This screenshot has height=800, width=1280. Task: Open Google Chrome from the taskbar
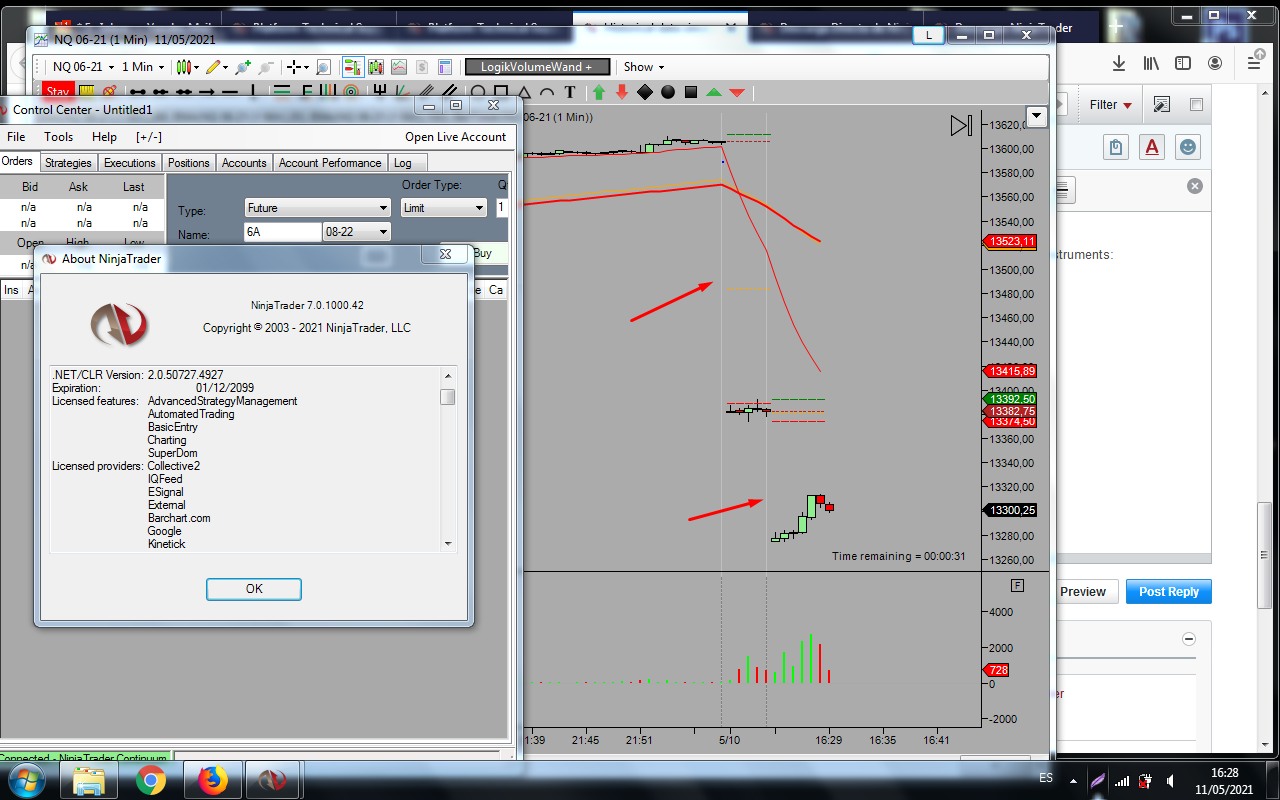(152, 780)
